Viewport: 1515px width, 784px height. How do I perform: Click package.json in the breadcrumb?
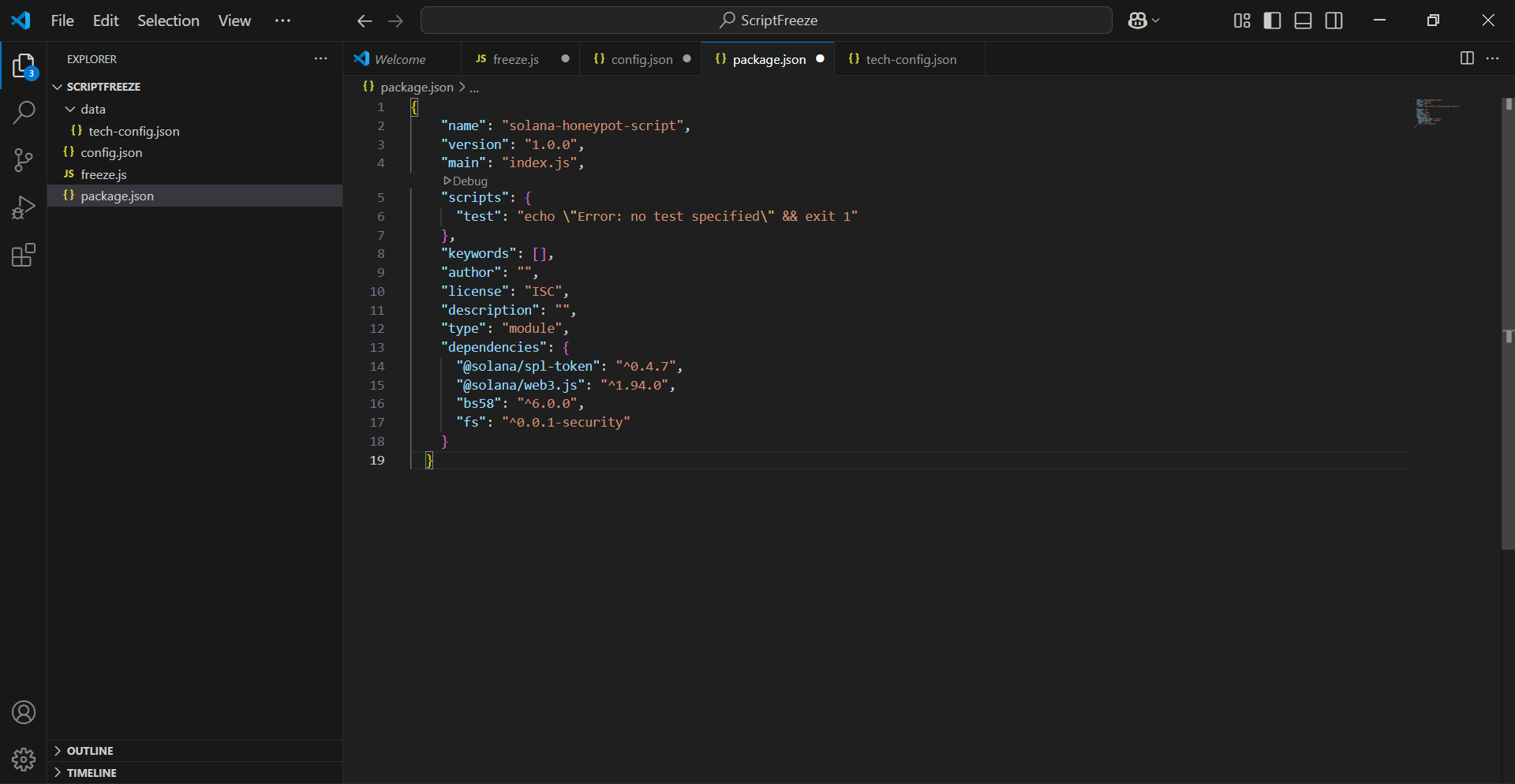pos(417,87)
